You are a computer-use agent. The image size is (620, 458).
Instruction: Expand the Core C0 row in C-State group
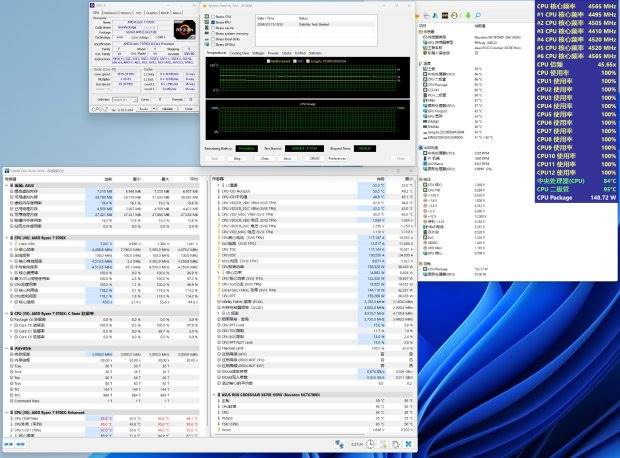(x=11, y=325)
